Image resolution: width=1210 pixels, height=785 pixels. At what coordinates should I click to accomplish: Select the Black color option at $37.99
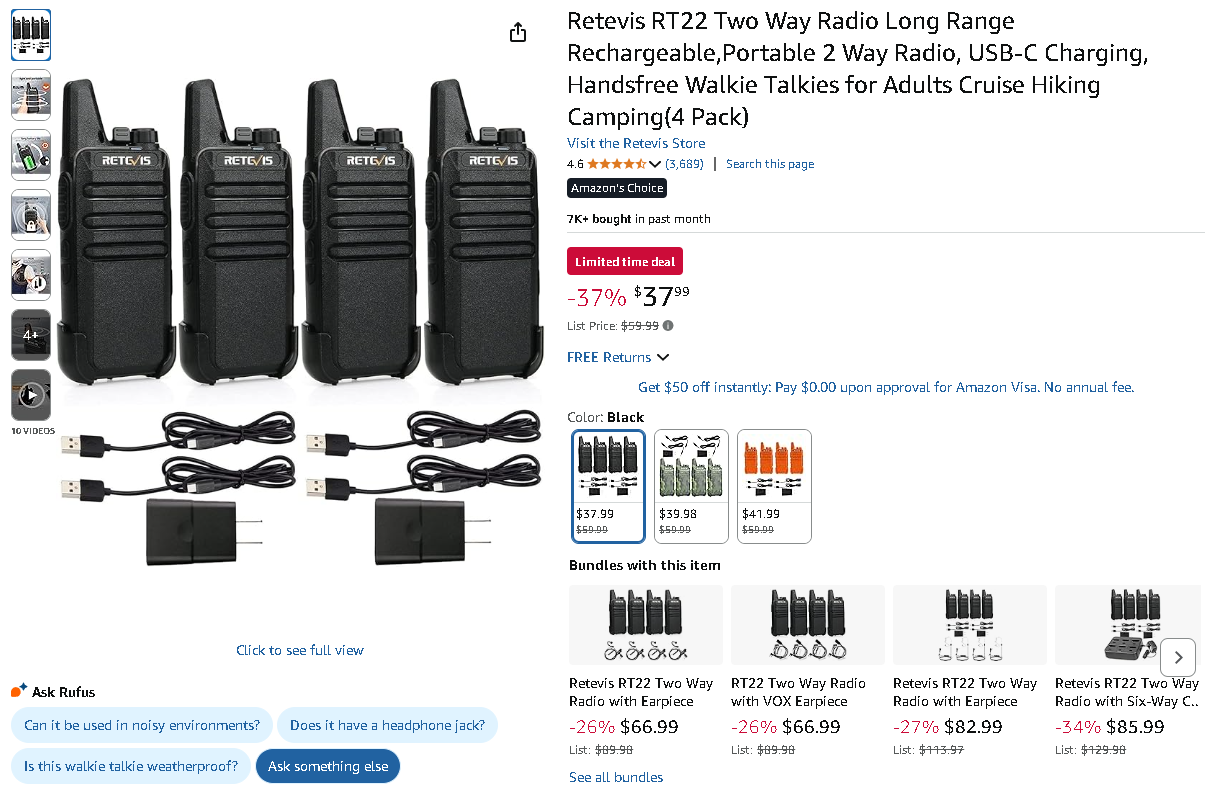[x=608, y=486]
